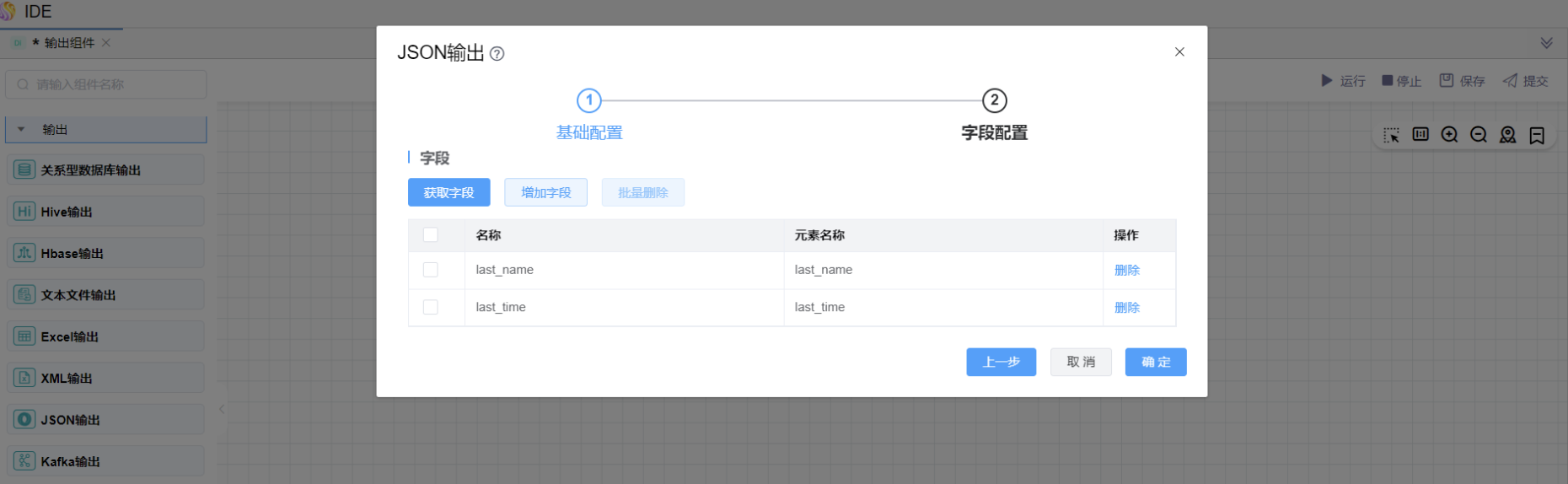Click the Hive输出 component icon
The height and width of the screenshot is (484, 1568).
[x=24, y=212]
